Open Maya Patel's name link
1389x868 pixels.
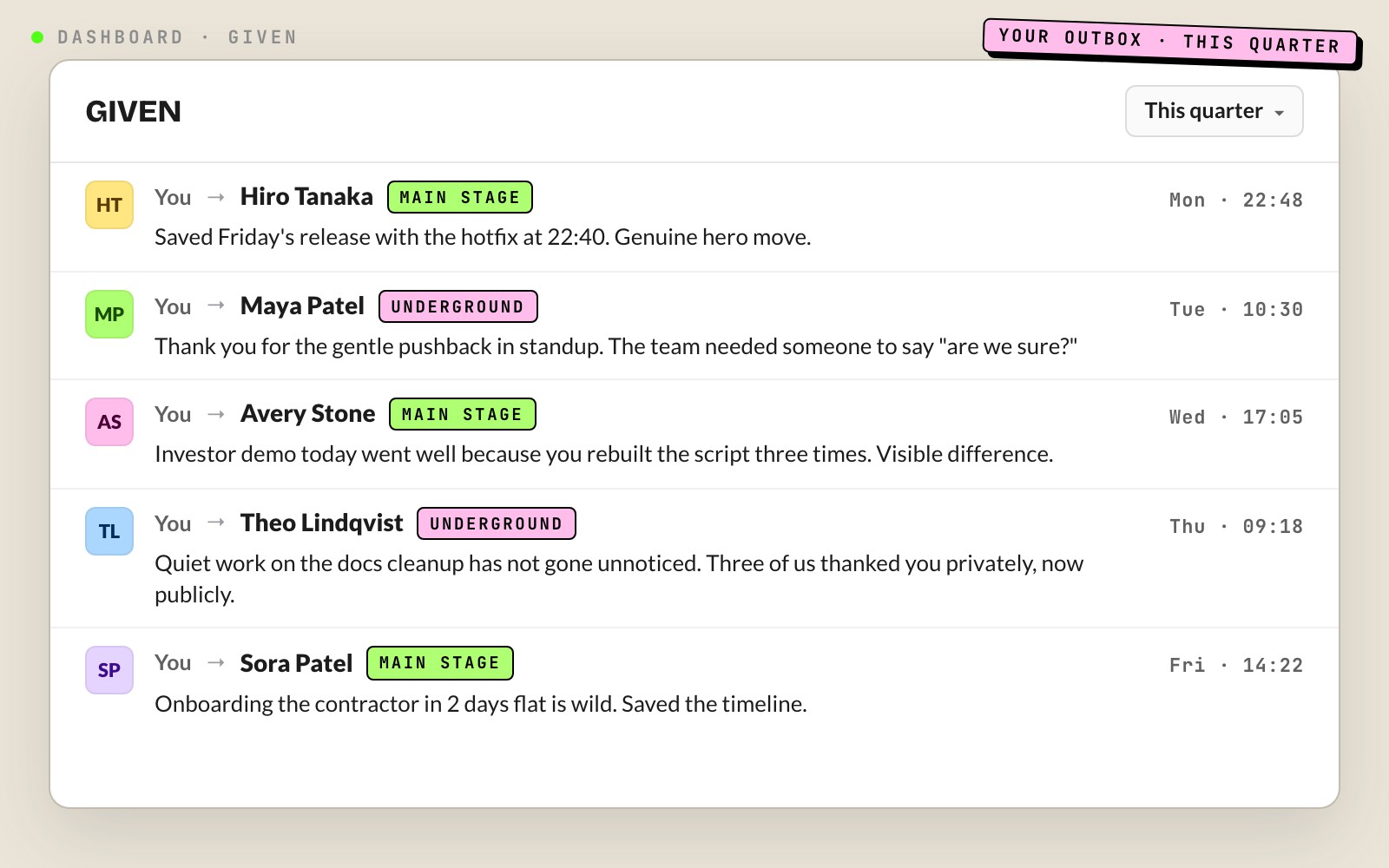click(x=302, y=306)
